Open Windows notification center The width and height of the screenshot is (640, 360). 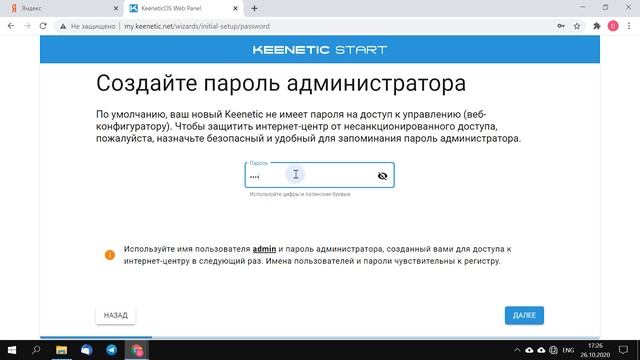coord(623,350)
